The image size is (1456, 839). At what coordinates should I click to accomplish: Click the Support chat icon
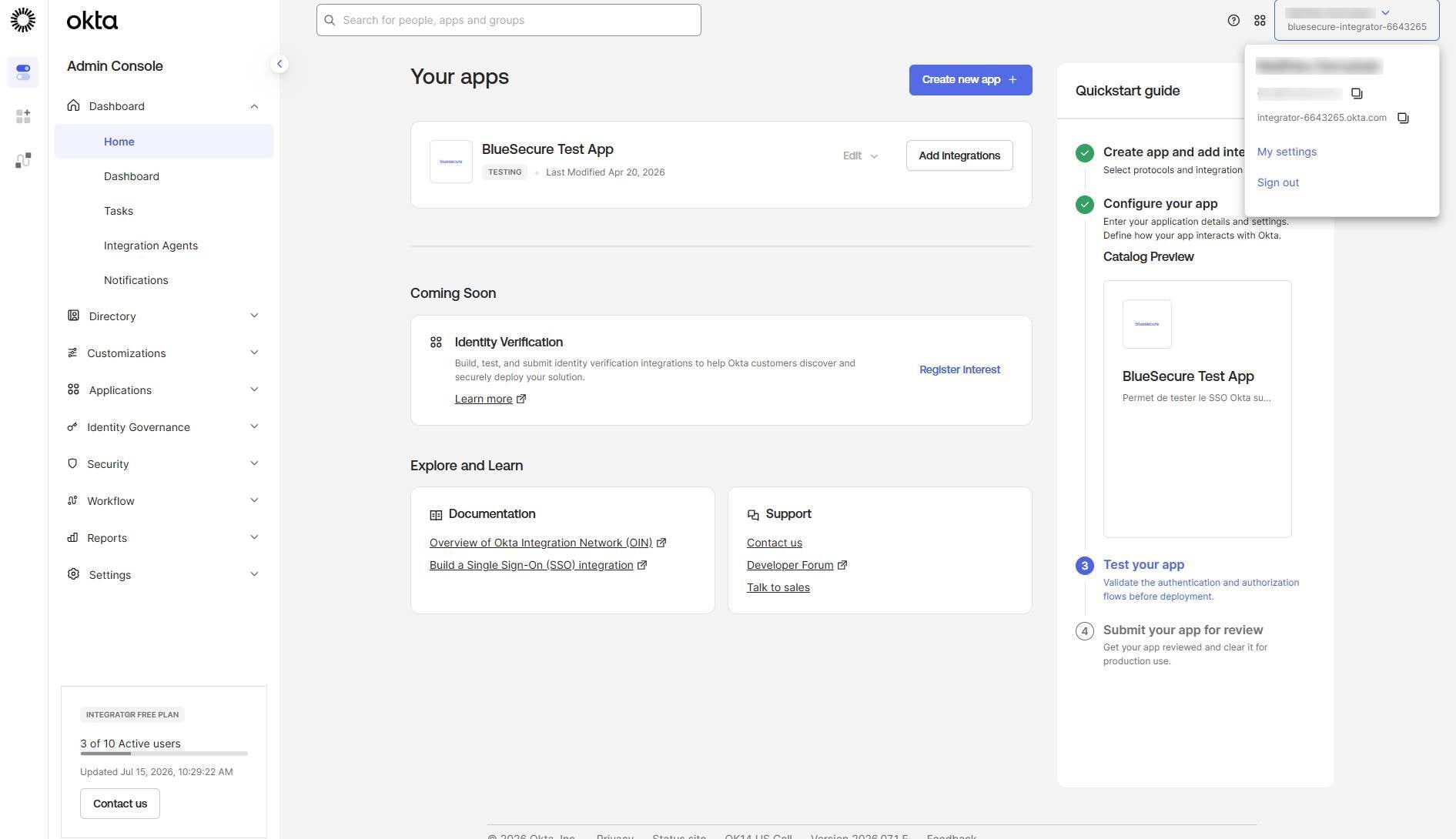(753, 515)
